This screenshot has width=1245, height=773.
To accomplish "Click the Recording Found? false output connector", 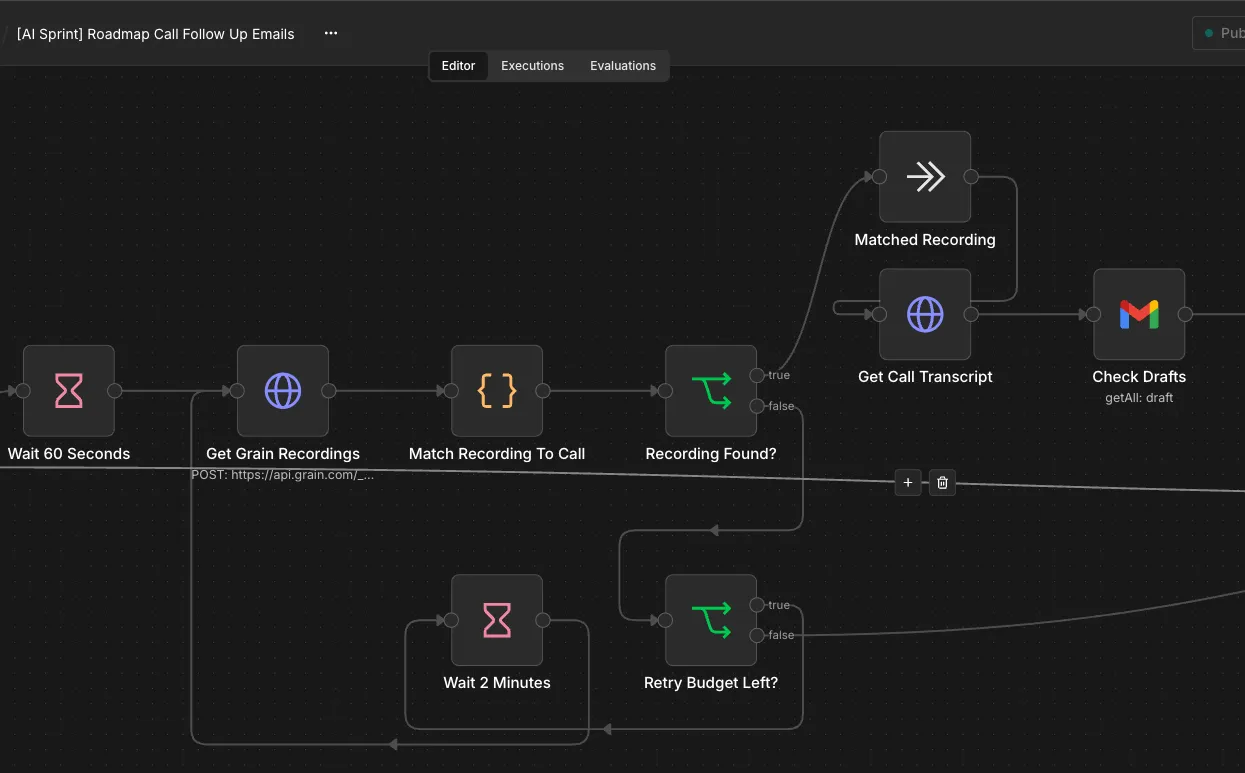I will click(757, 405).
